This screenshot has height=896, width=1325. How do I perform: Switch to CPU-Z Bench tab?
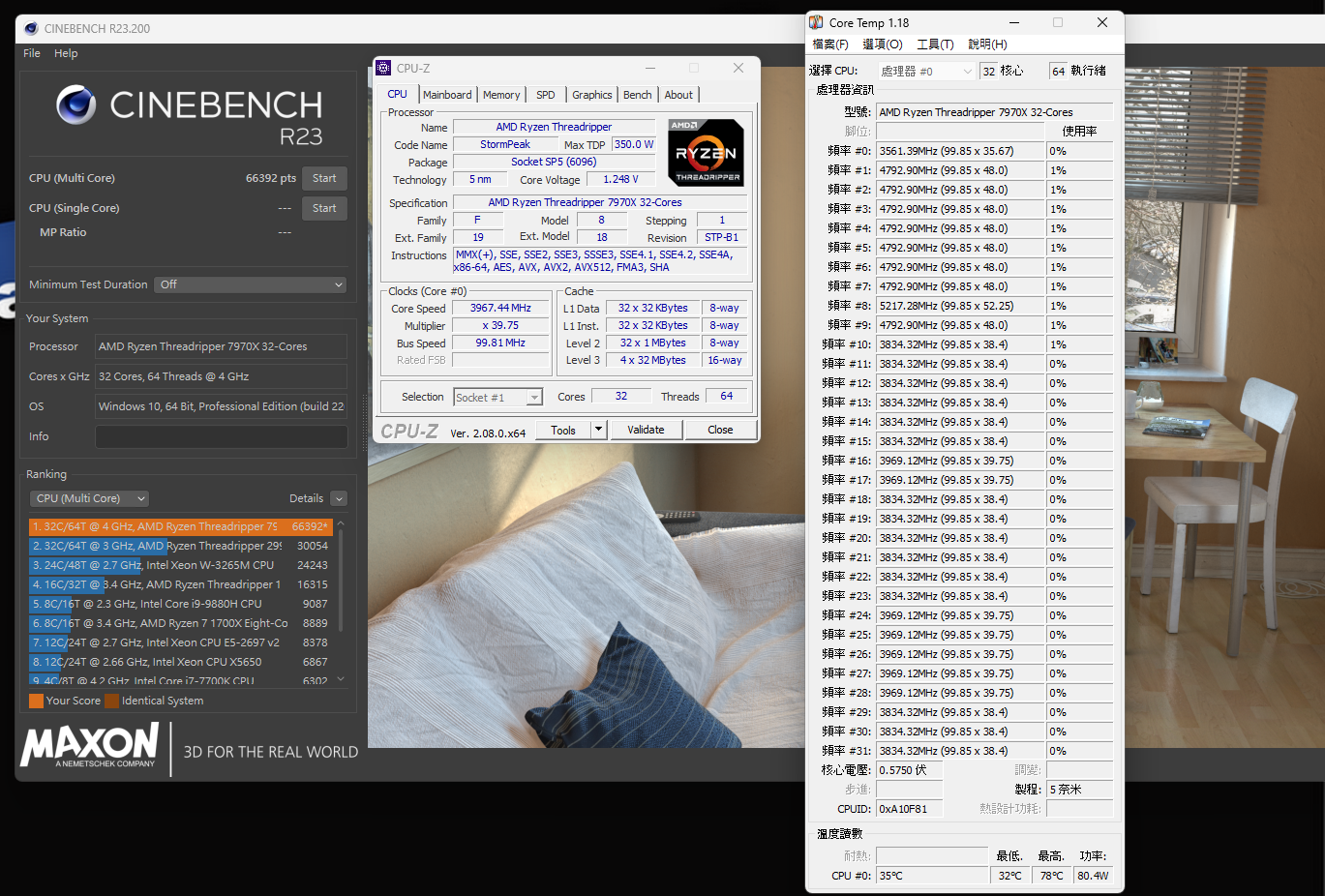(637, 95)
